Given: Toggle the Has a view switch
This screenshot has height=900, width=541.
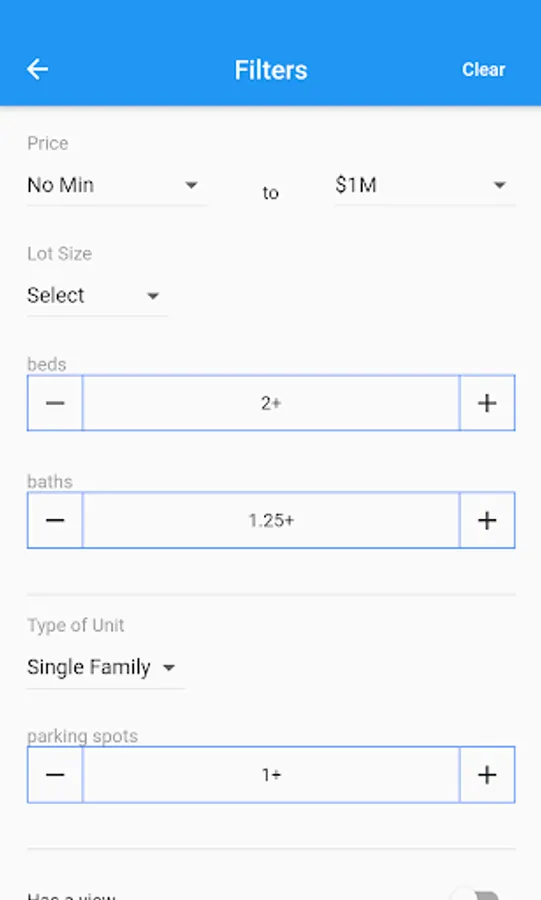Looking at the screenshot, I should [x=476, y=895].
